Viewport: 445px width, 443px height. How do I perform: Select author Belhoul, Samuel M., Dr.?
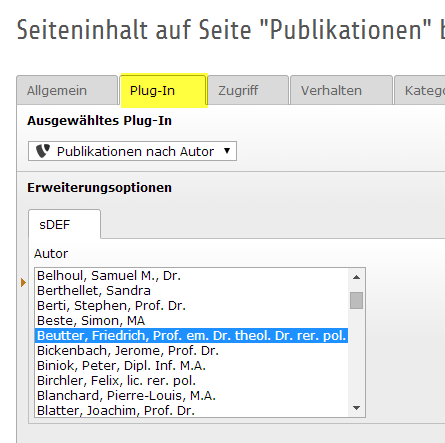coord(192,276)
